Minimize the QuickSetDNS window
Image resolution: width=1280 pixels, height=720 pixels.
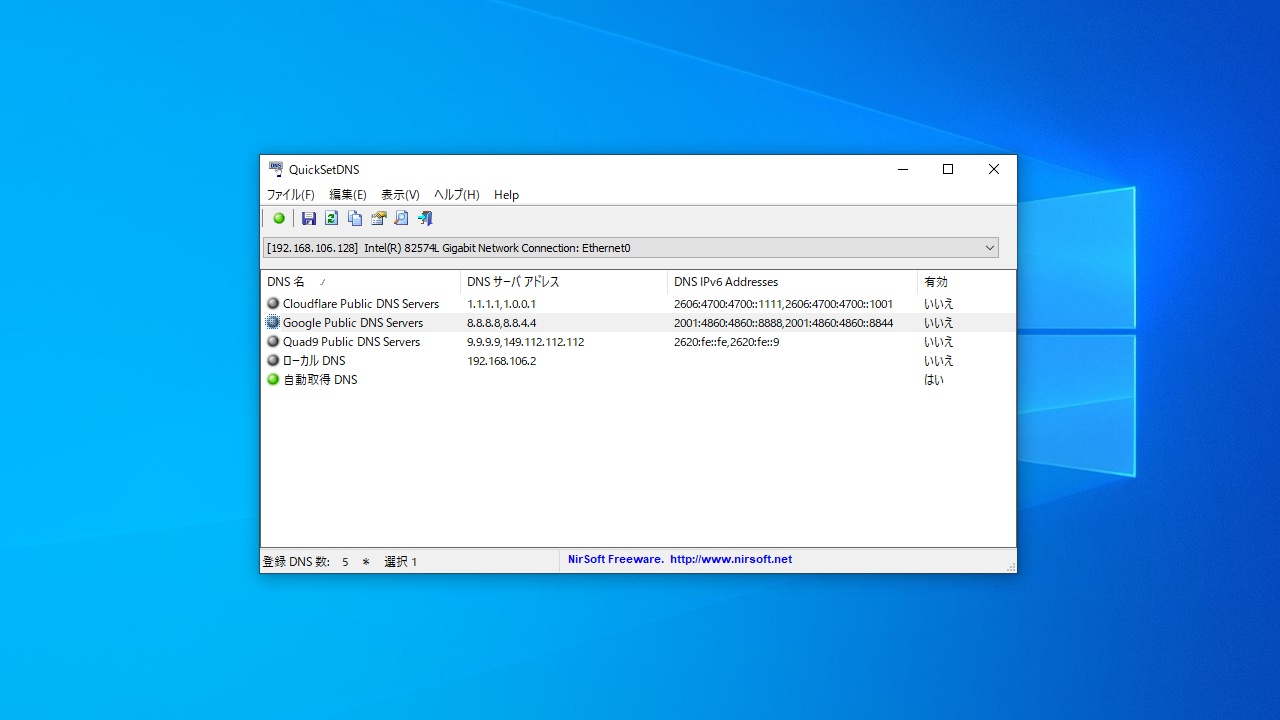click(902, 169)
